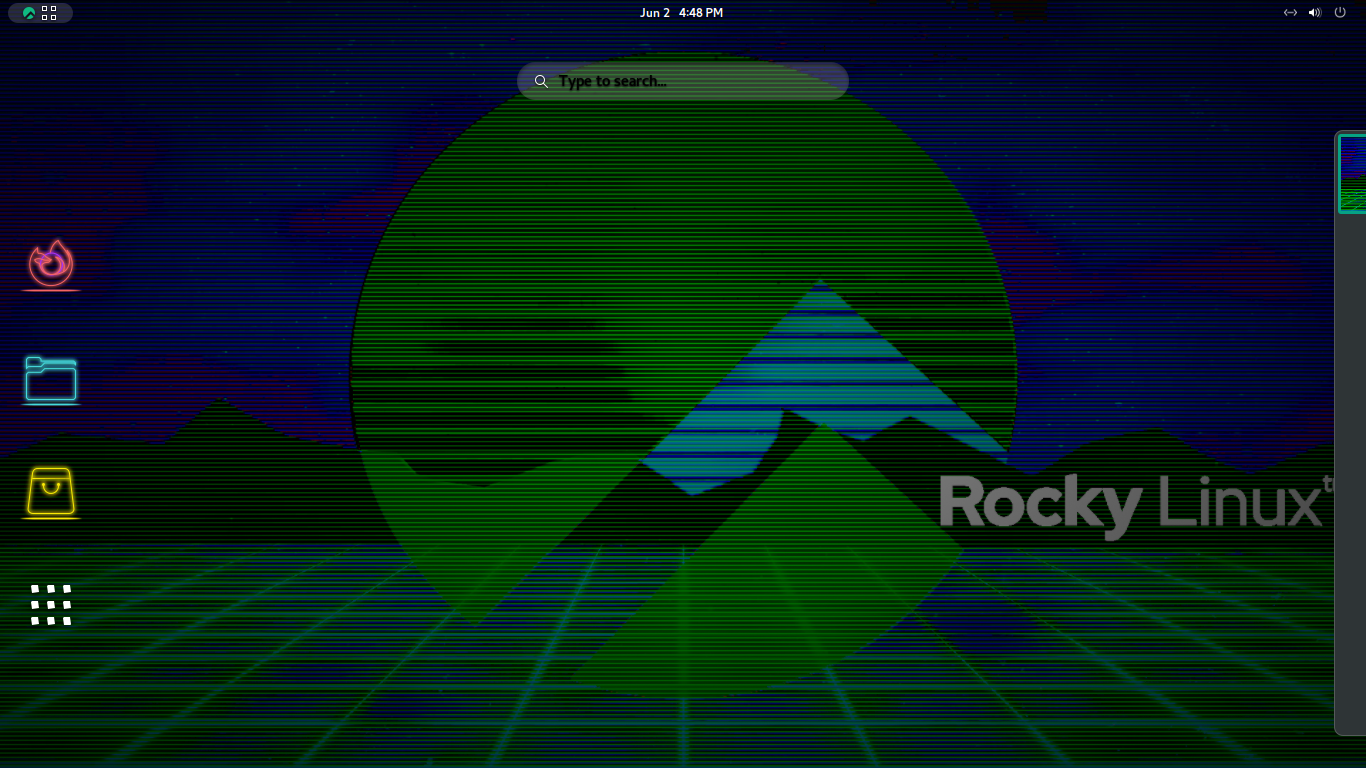Click the magnifier icon in search bar
The image size is (1366, 768).
click(541, 81)
